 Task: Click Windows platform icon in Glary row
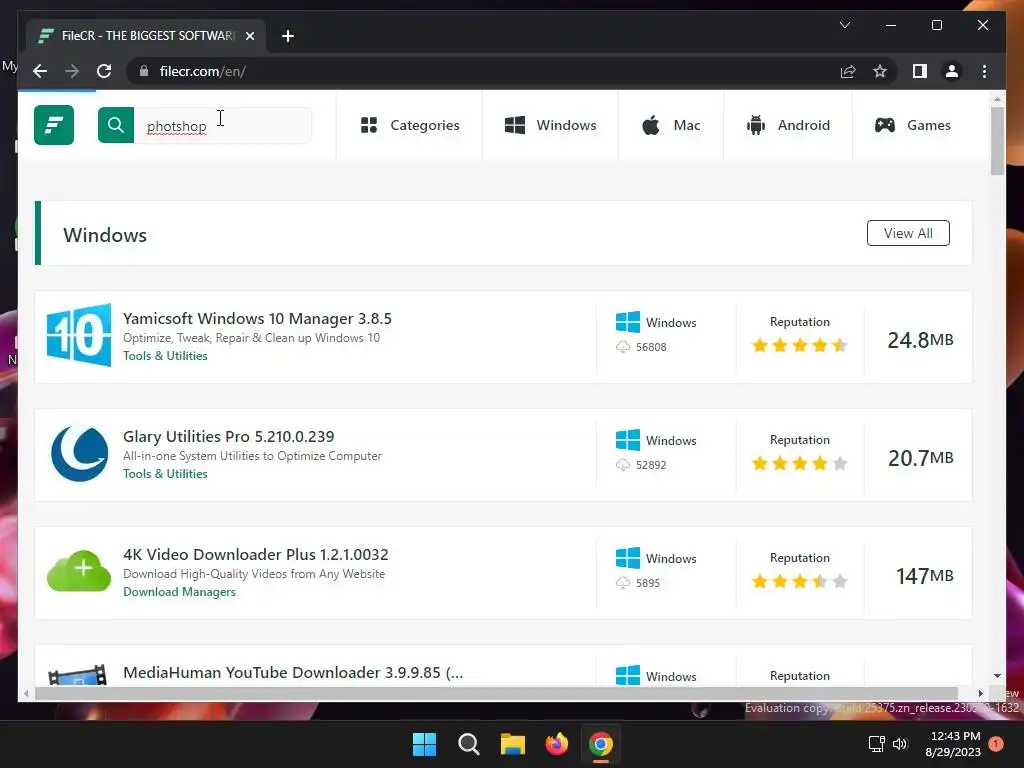coord(628,440)
